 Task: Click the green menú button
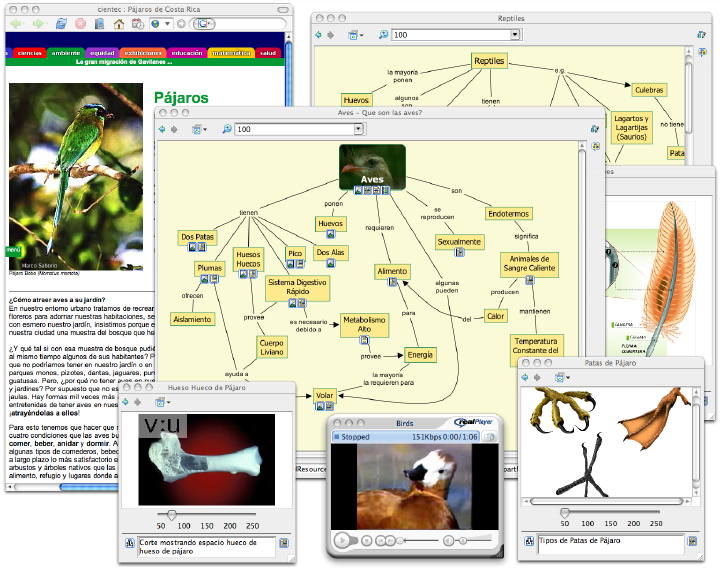pos(13,250)
